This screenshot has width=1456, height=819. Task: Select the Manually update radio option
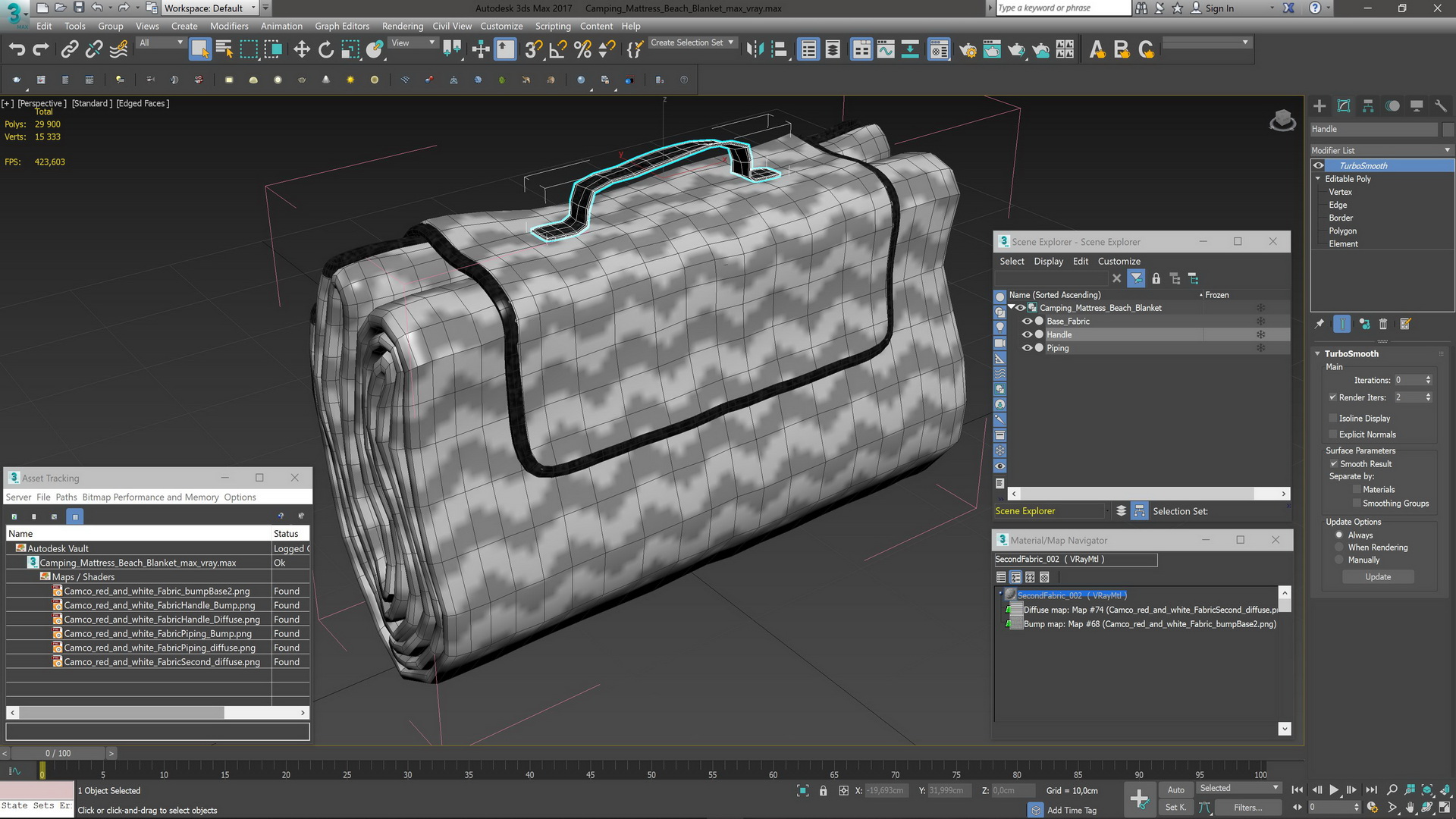pyautogui.click(x=1339, y=560)
